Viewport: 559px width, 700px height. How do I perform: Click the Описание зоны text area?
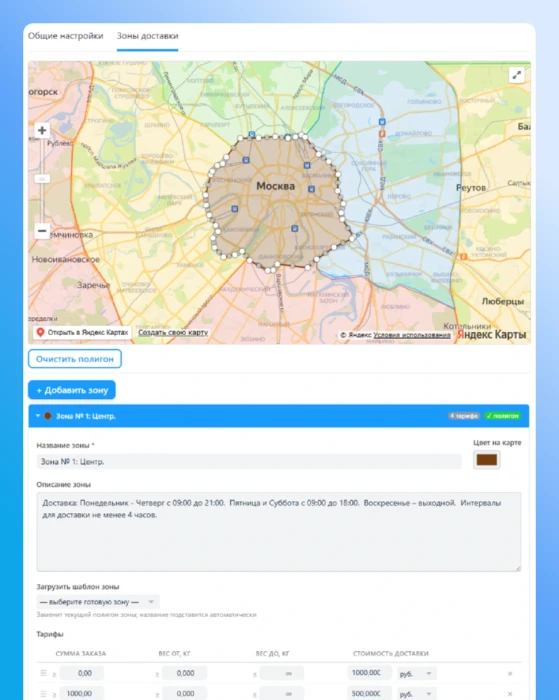click(279, 532)
